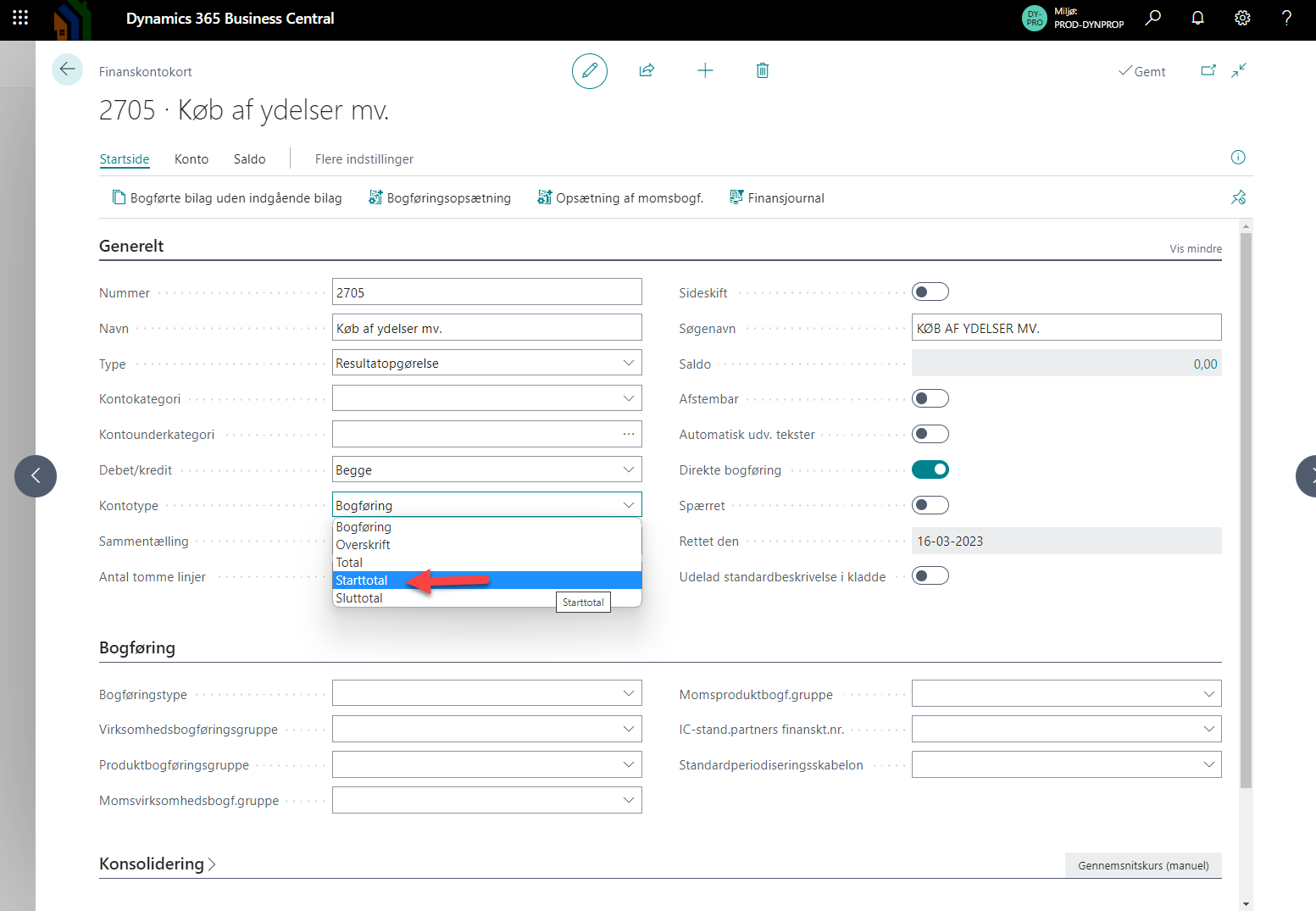Click the Navn input field

coord(486,328)
